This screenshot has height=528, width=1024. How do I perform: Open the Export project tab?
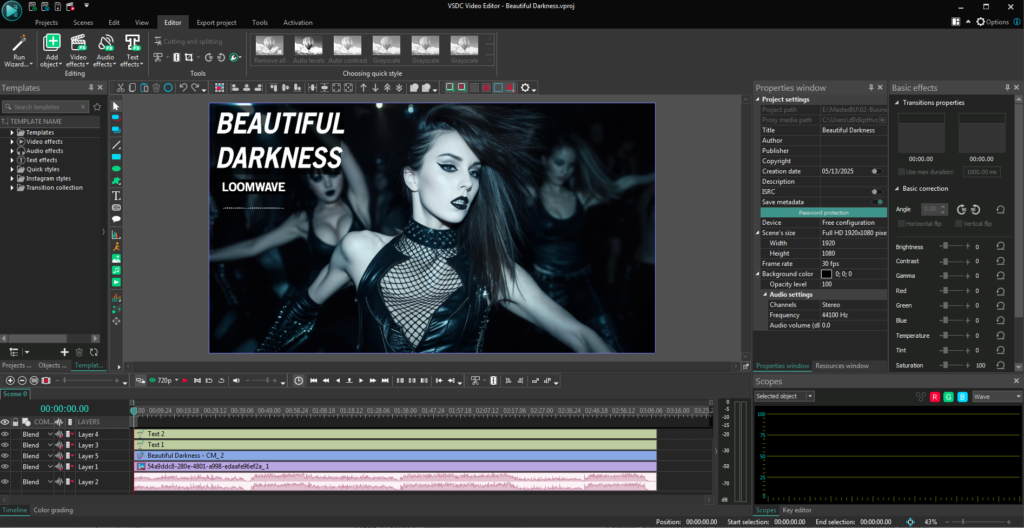point(216,22)
